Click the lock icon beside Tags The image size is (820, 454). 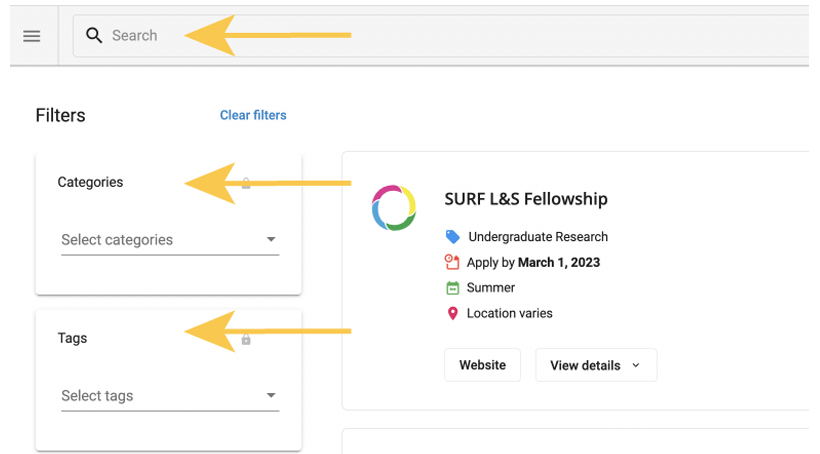tap(246, 339)
